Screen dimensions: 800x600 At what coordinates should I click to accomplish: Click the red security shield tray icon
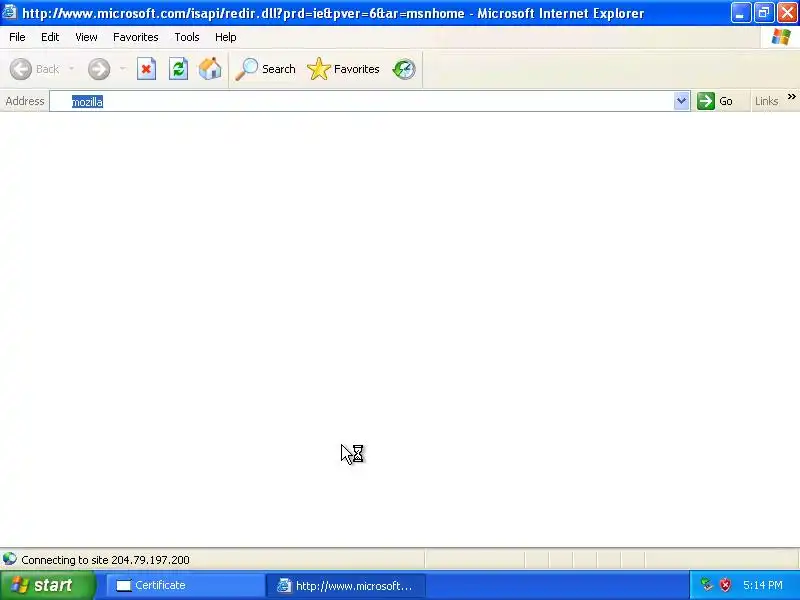click(x=725, y=585)
